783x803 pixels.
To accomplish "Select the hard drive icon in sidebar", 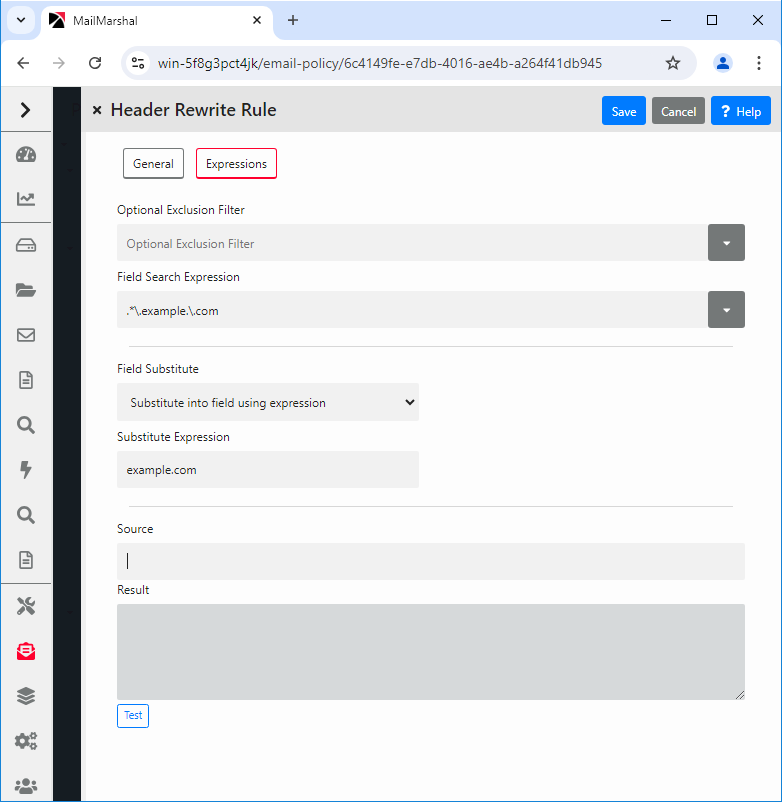I will tap(26, 245).
